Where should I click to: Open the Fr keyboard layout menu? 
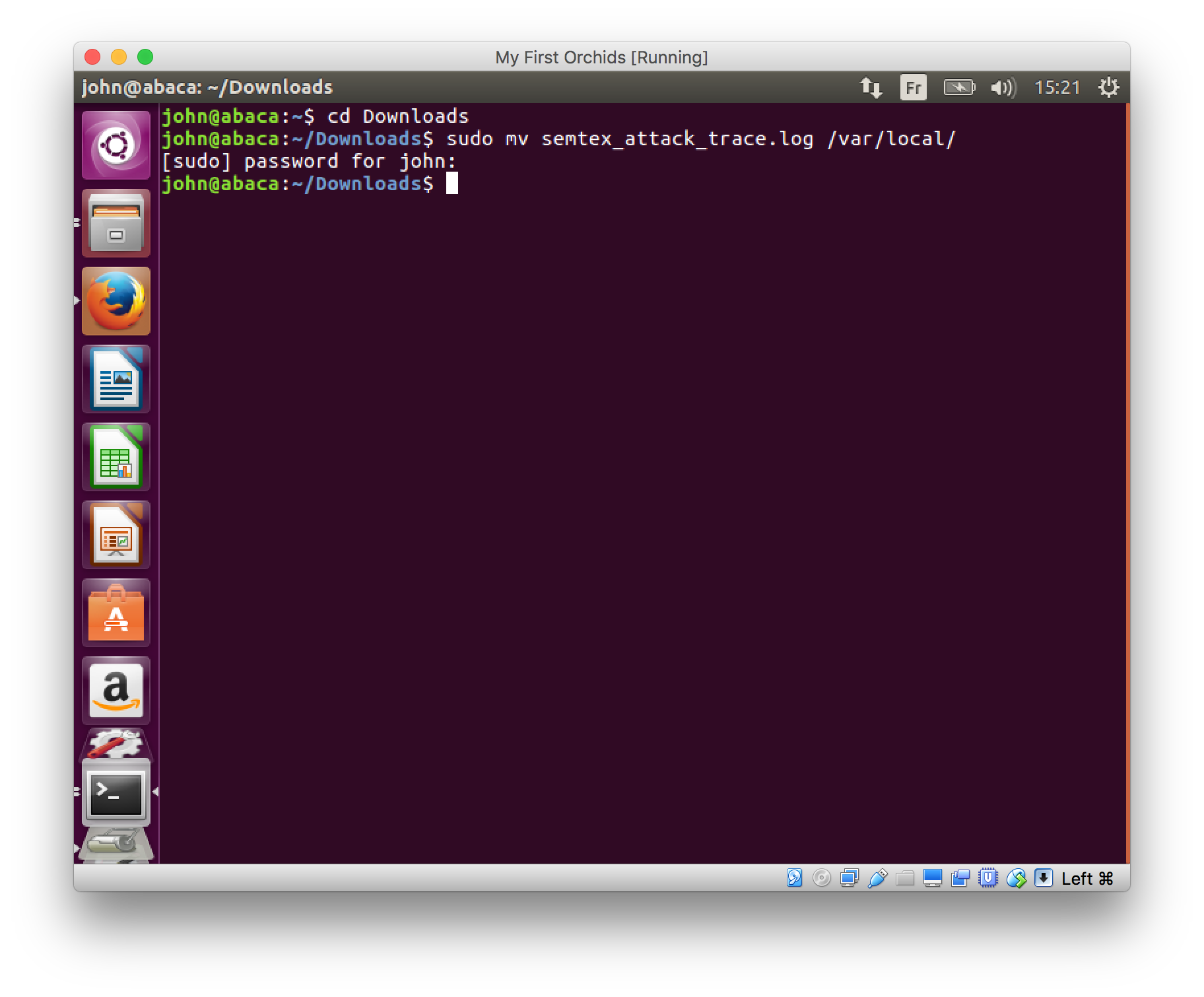tap(913, 87)
